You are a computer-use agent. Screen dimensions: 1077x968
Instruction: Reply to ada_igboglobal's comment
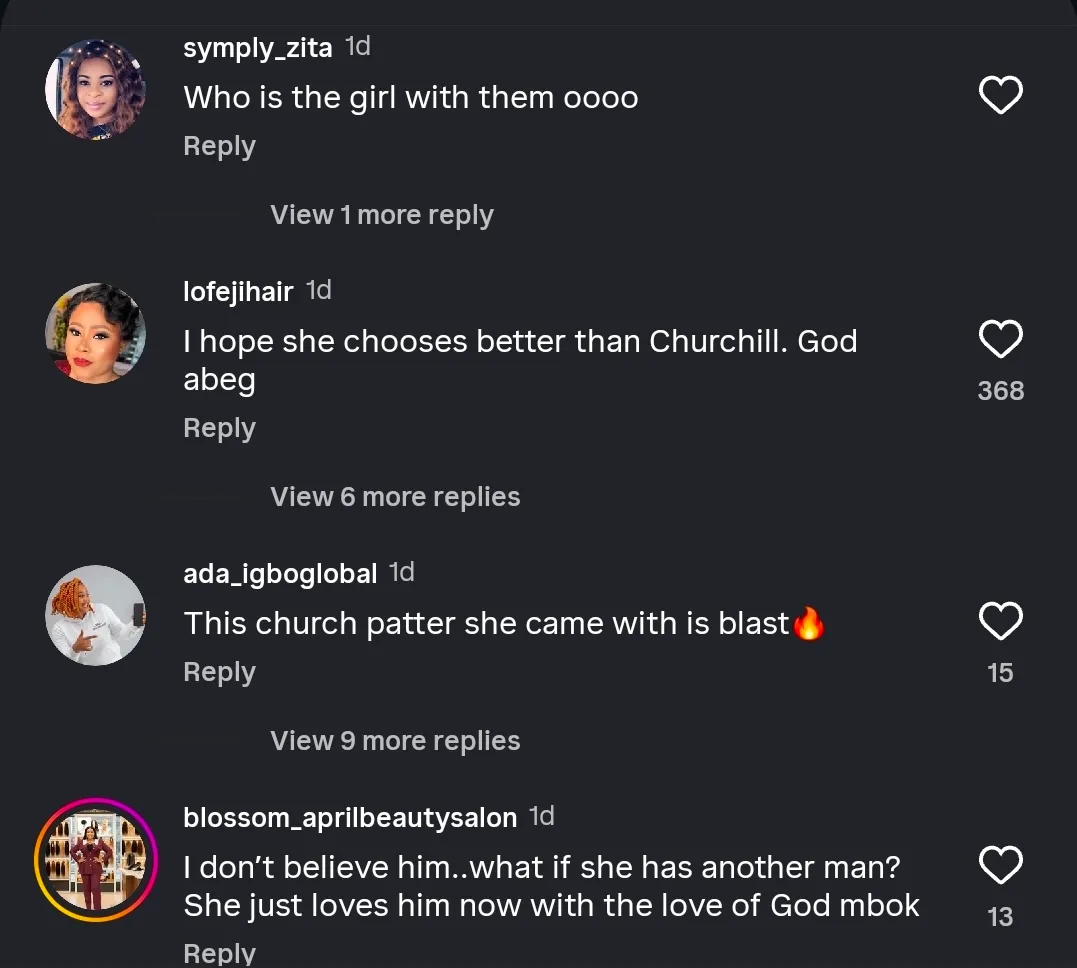tap(219, 672)
